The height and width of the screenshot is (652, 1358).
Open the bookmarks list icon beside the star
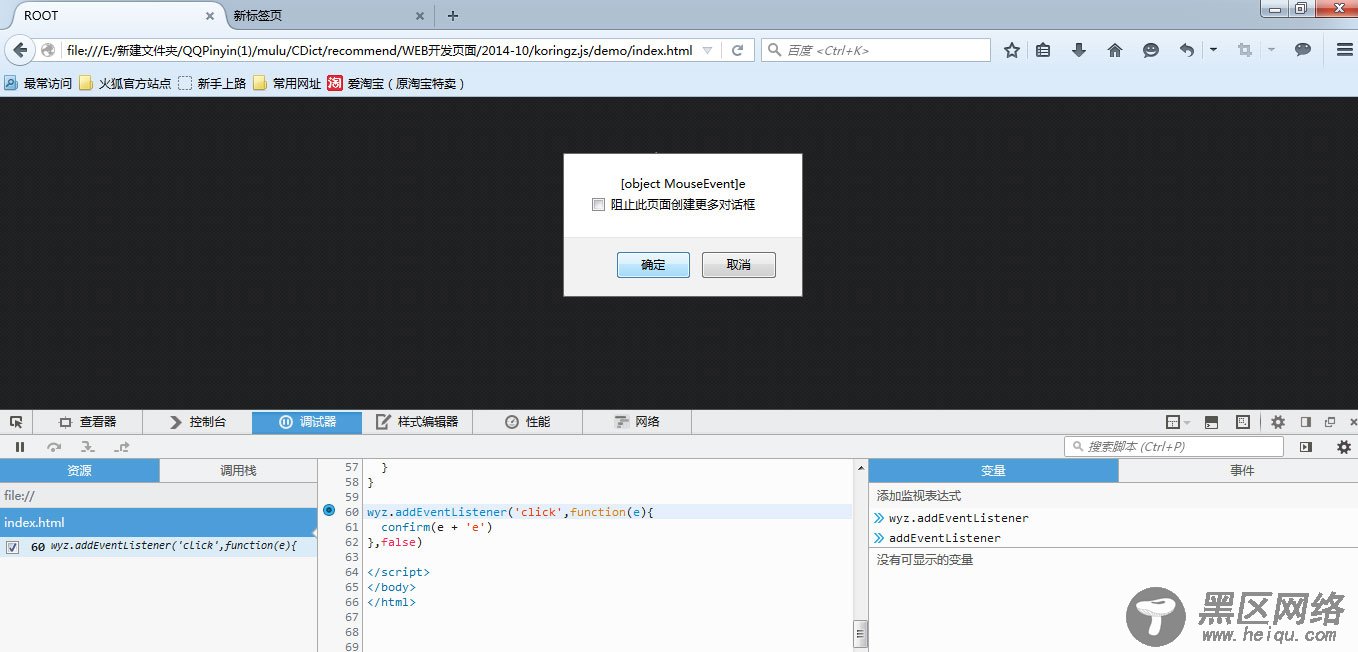point(1043,50)
